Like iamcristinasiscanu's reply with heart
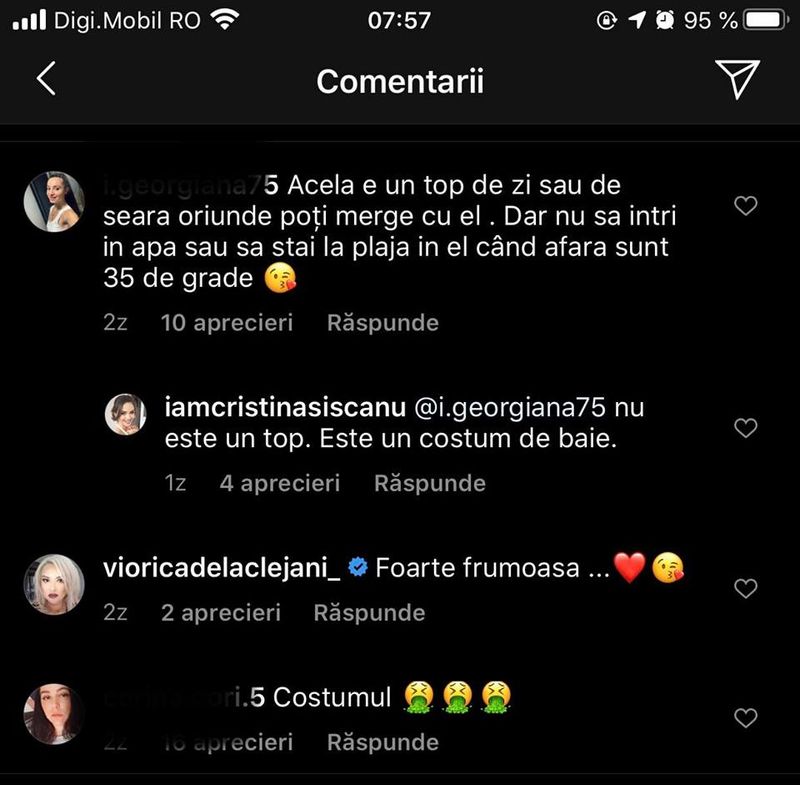This screenshot has height=785, width=800. coord(746,428)
